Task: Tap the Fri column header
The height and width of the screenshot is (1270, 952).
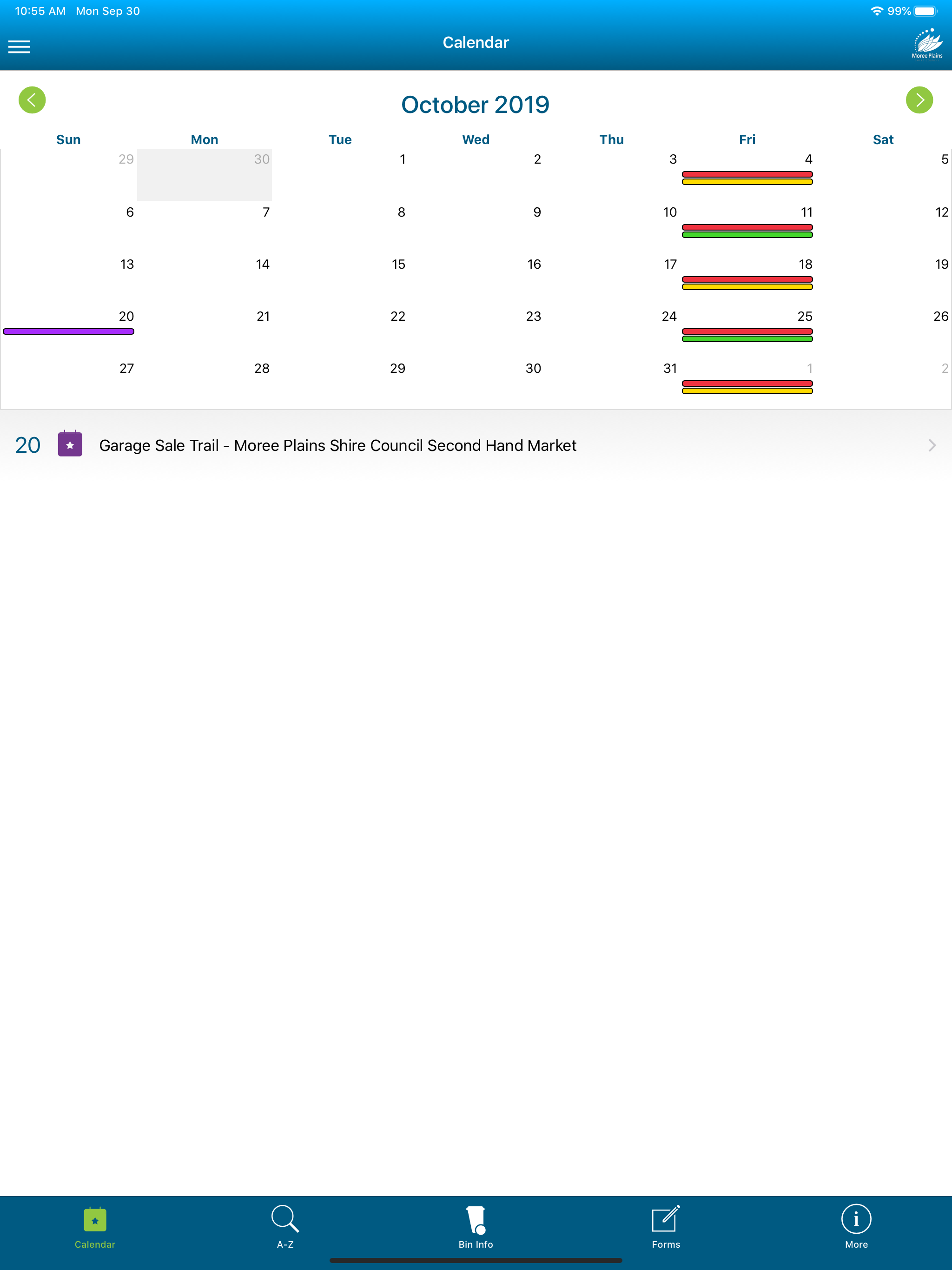Action: (x=747, y=139)
